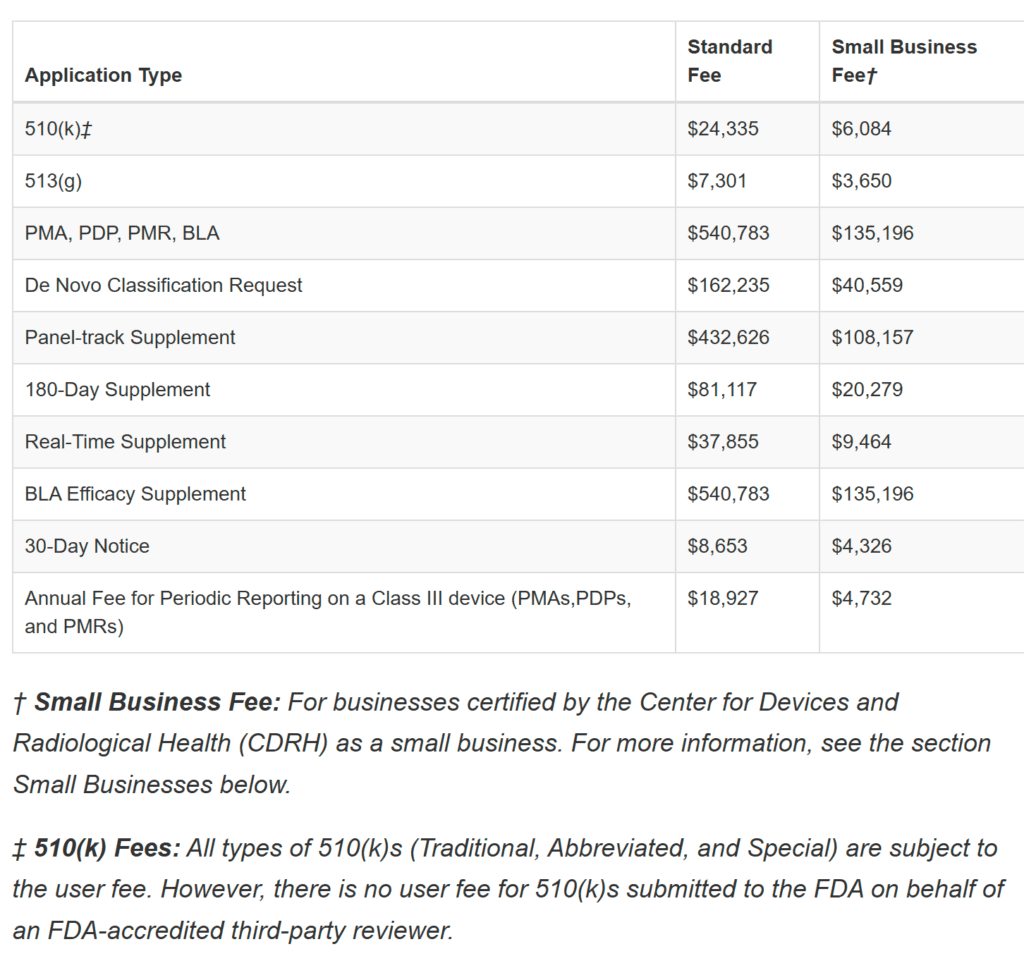Click the 180-Day Supplement row label
The image size is (1024, 956).
tap(117, 389)
